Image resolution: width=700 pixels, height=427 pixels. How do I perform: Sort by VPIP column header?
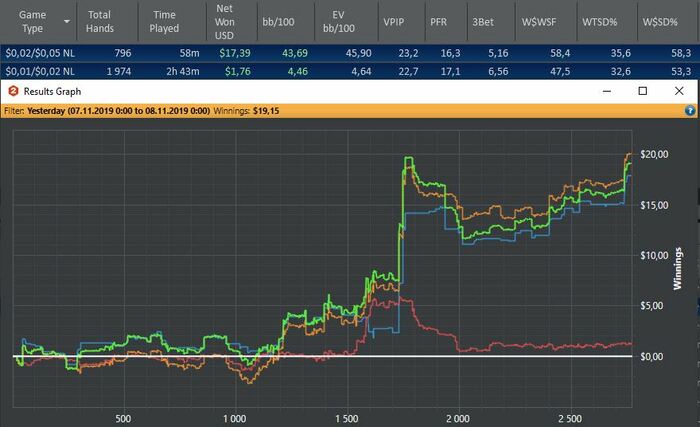click(393, 22)
